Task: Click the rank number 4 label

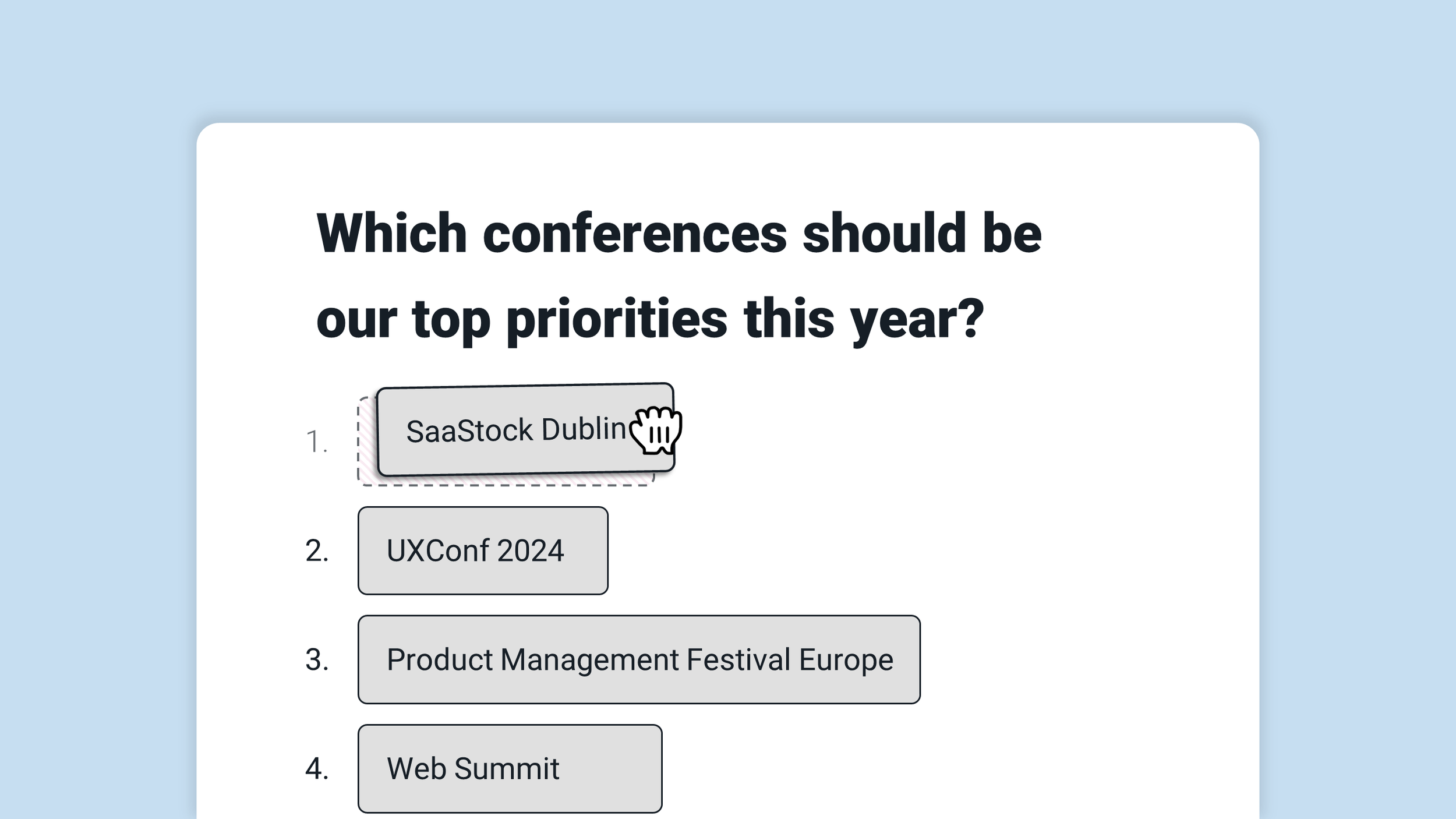Action: (x=317, y=768)
